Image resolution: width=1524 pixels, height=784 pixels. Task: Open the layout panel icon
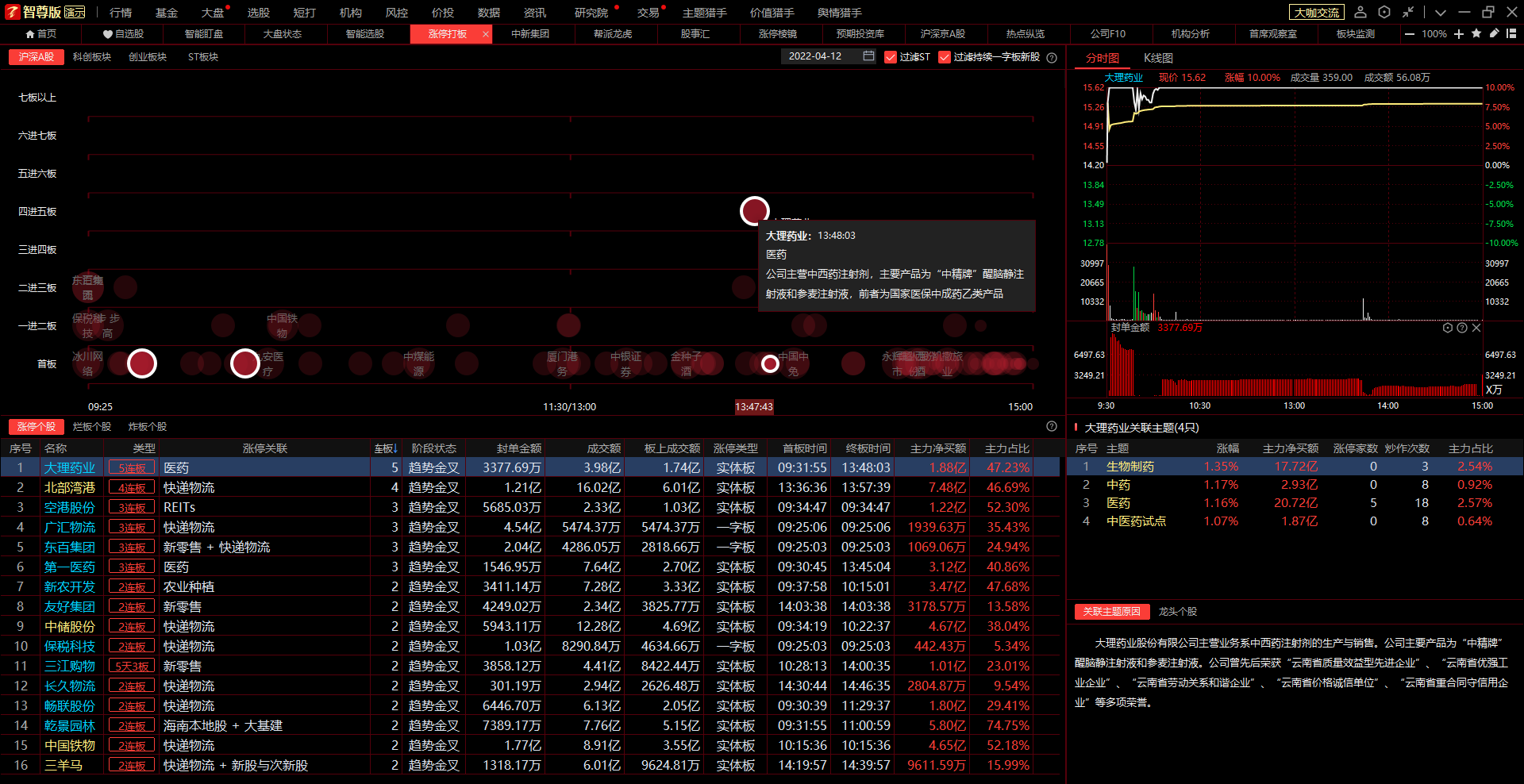tap(1511, 33)
